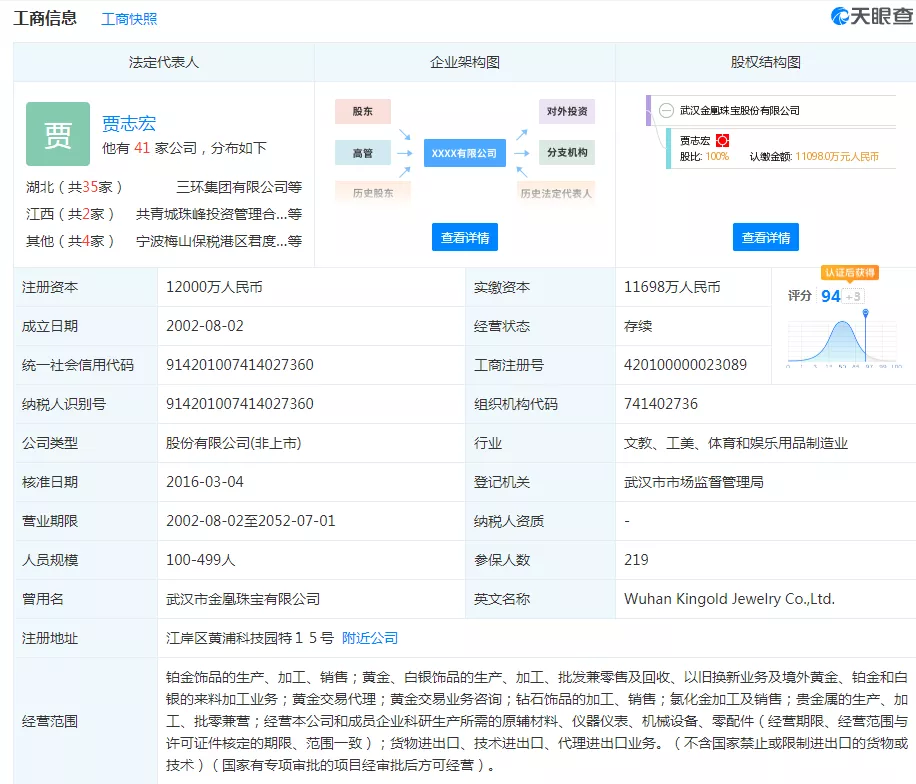
Task: Open the 历史法定代表人 diagram node
Action: tap(557, 190)
